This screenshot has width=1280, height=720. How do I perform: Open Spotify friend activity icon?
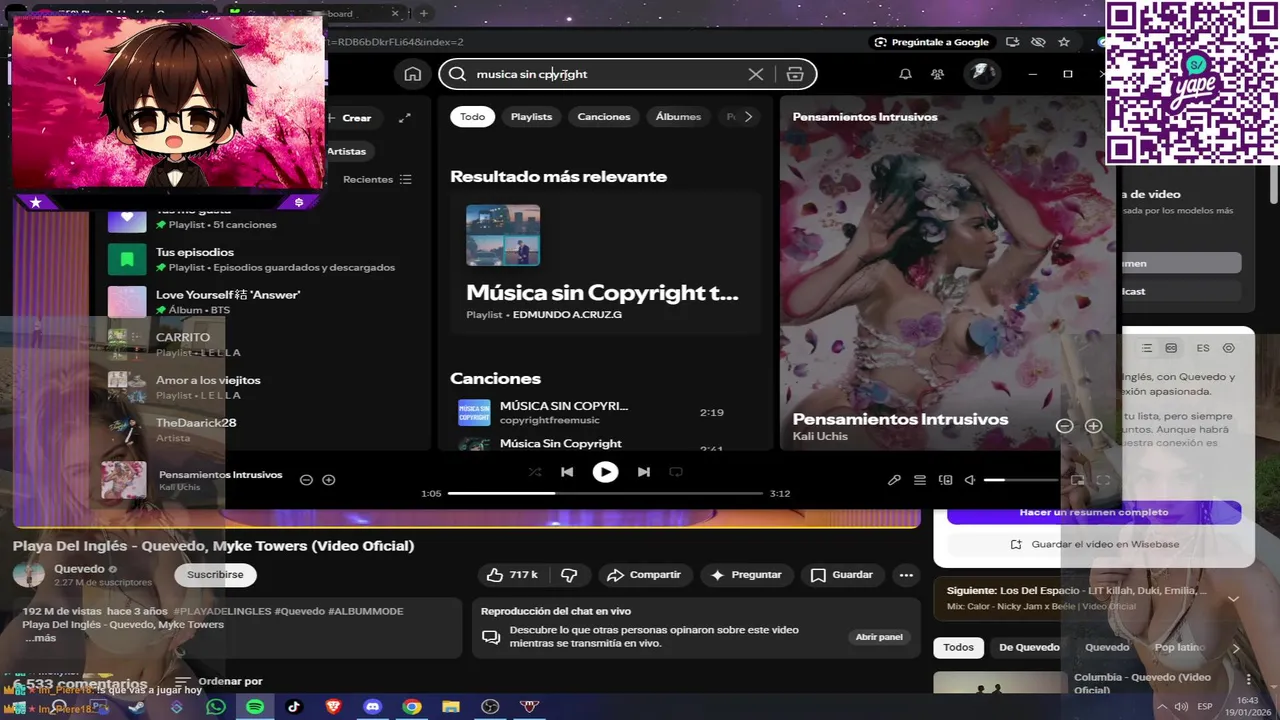(x=937, y=74)
